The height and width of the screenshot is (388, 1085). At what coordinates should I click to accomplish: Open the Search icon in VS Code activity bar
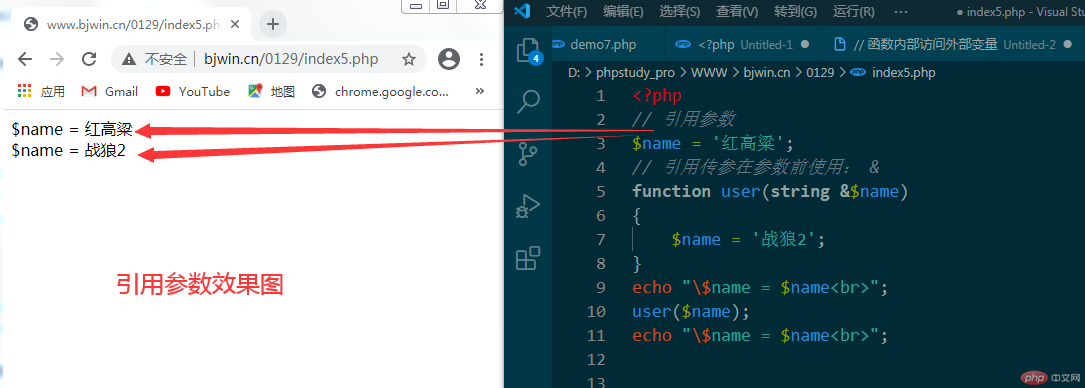528,102
